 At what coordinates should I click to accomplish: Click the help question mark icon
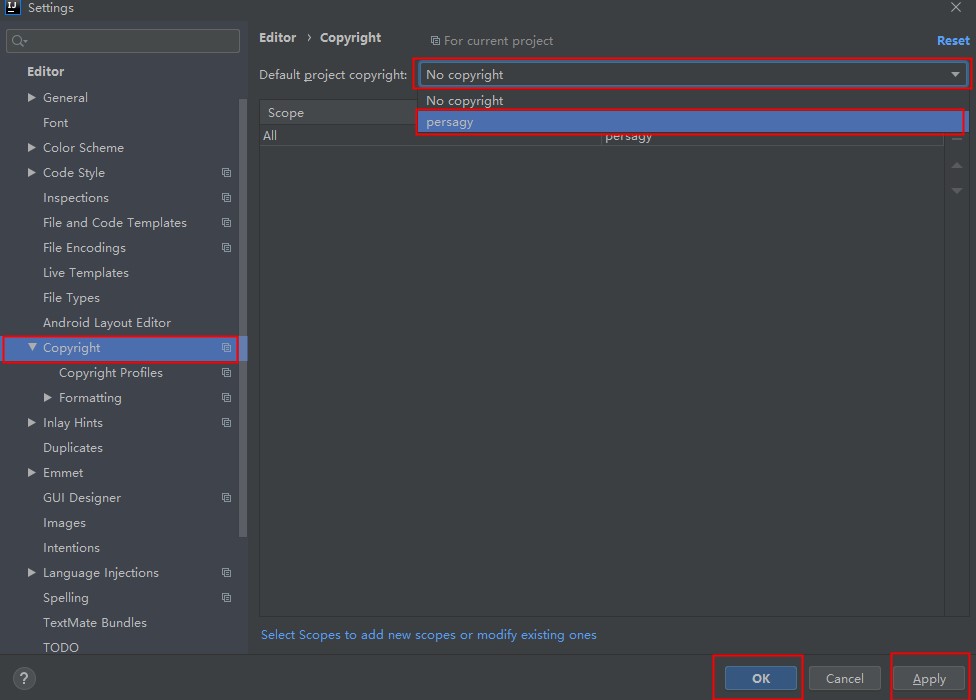[24, 678]
